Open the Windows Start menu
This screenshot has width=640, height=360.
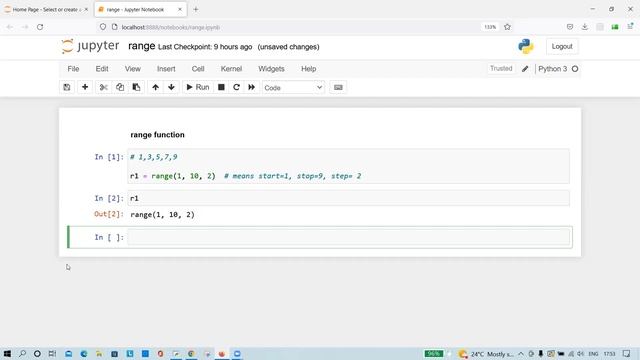coord(7,353)
